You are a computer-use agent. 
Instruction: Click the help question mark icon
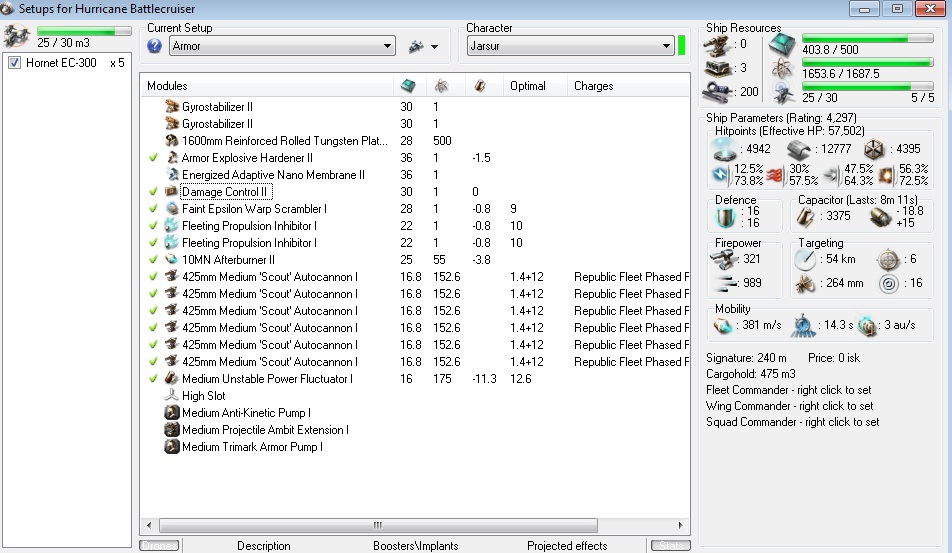(x=154, y=46)
